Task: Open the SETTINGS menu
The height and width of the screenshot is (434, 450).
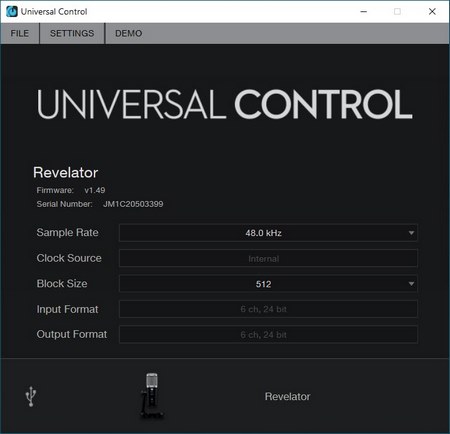Action: coord(72,33)
